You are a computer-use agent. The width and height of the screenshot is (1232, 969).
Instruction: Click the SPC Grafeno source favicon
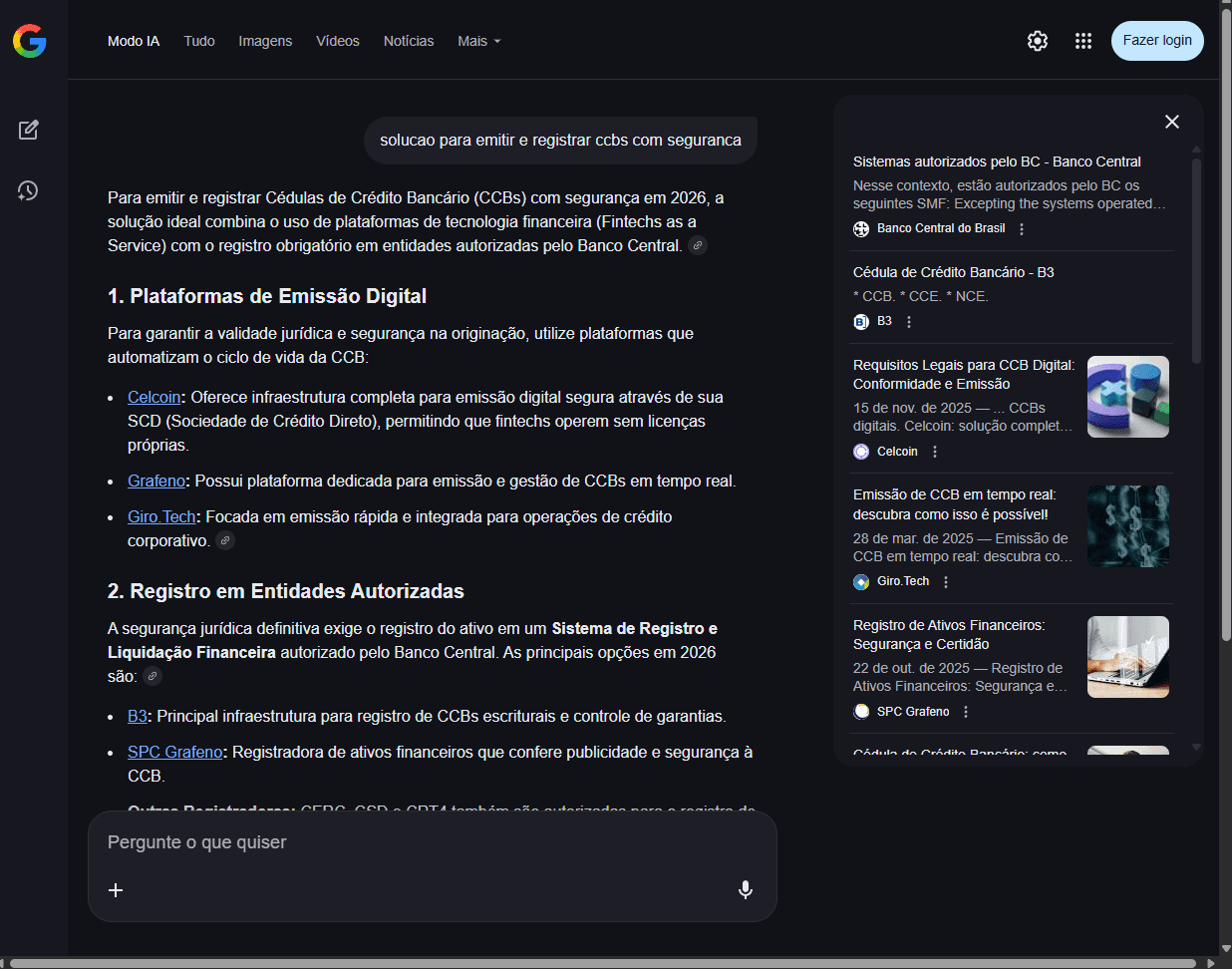point(861,712)
